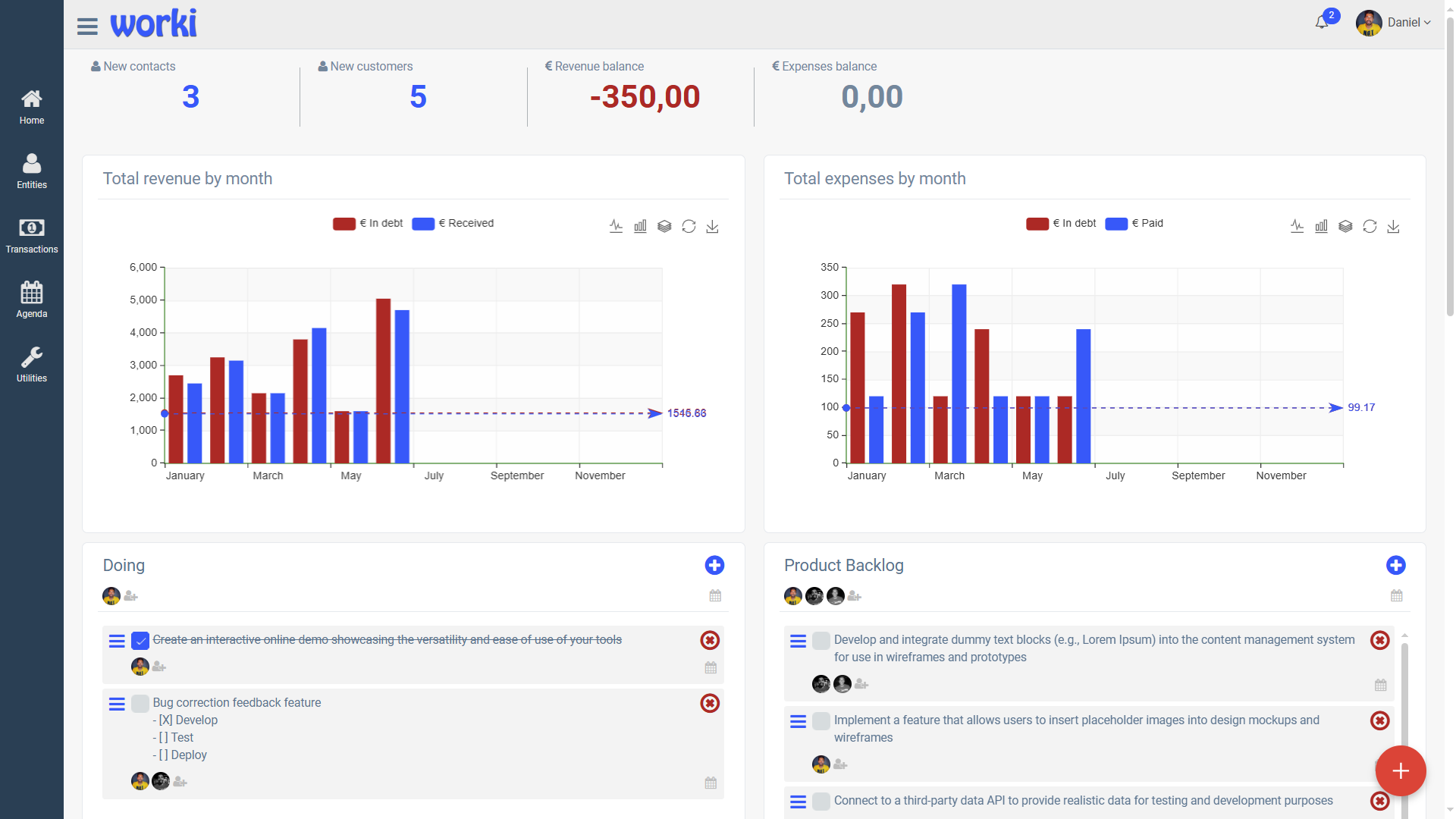Assign a user to the interactive demo task
Viewport: 1456px width, 819px height.
[x=158, y=667]
